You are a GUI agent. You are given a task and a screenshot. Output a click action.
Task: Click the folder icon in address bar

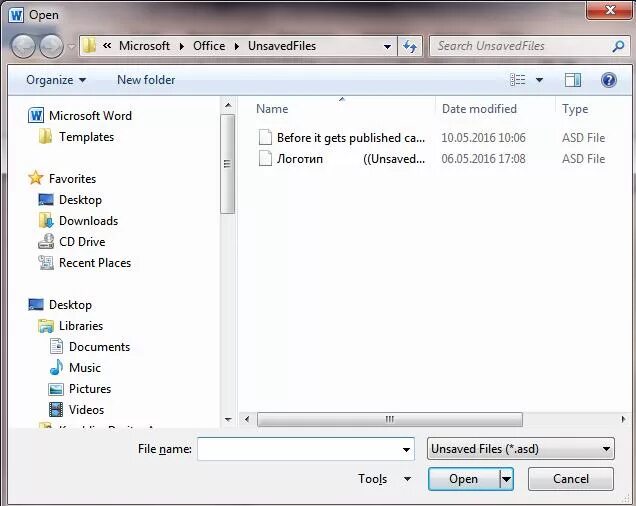(x=89, y=46)
